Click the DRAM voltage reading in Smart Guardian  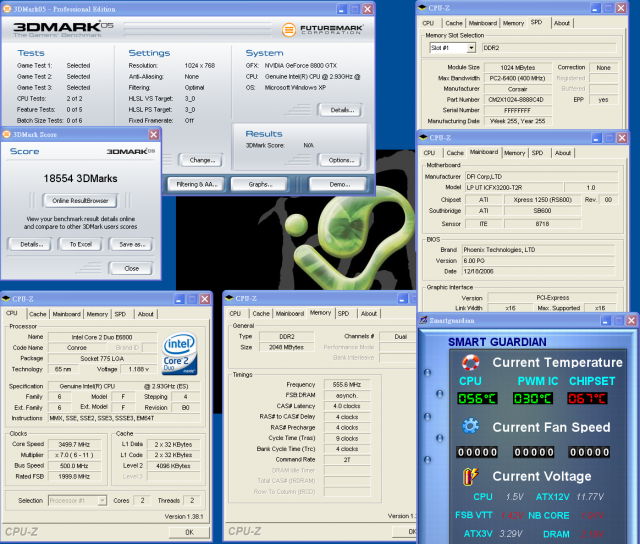click(x=592, y=534)
